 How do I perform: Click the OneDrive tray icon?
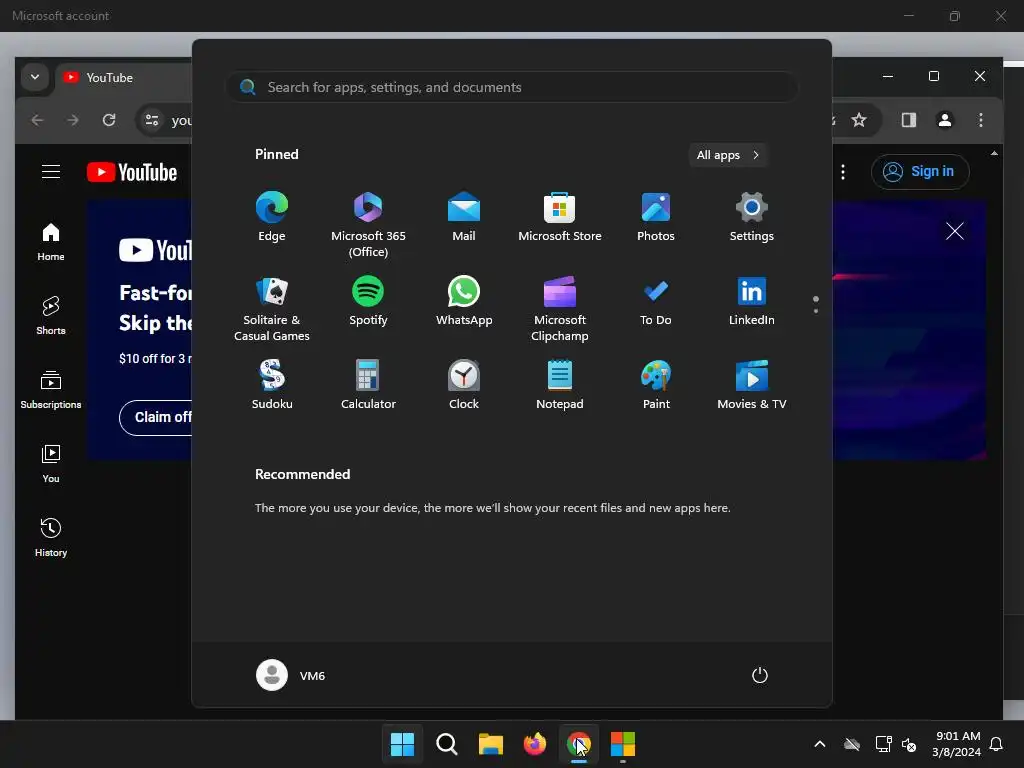coord(852,744)
